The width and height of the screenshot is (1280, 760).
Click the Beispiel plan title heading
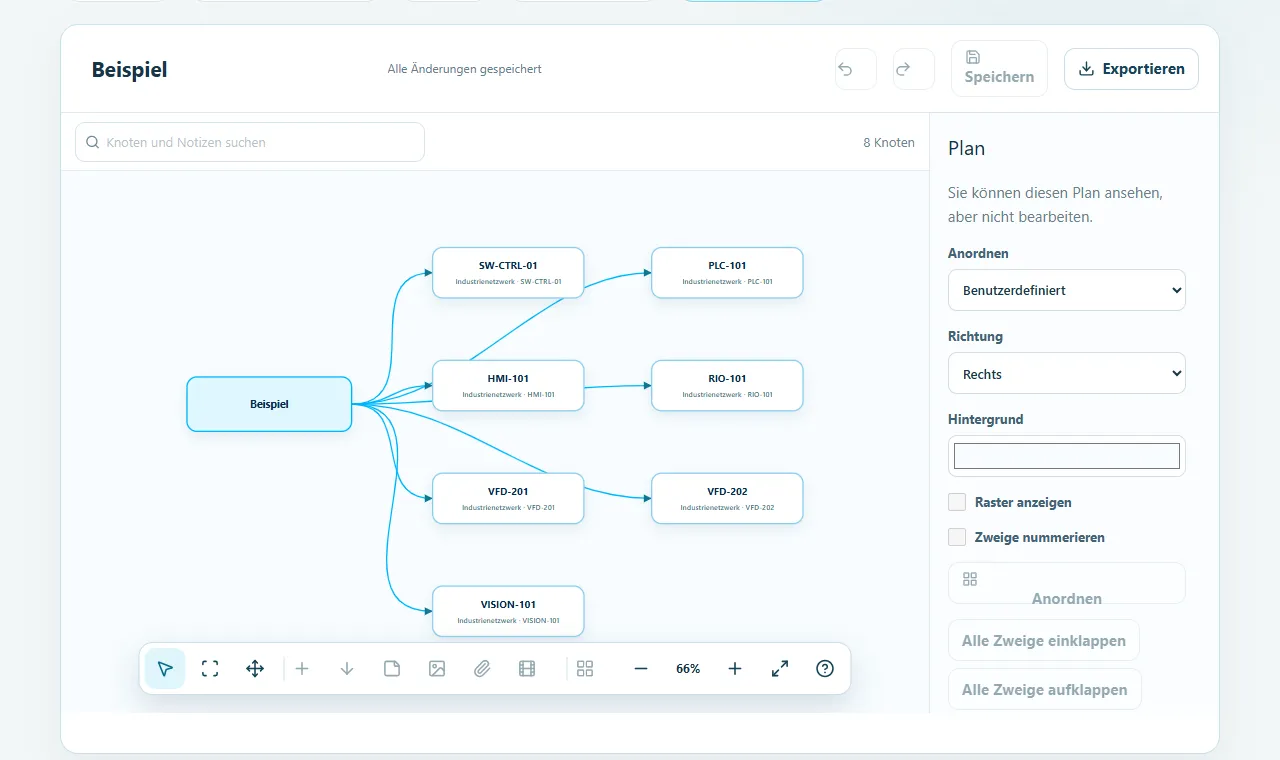coord(130,69)
